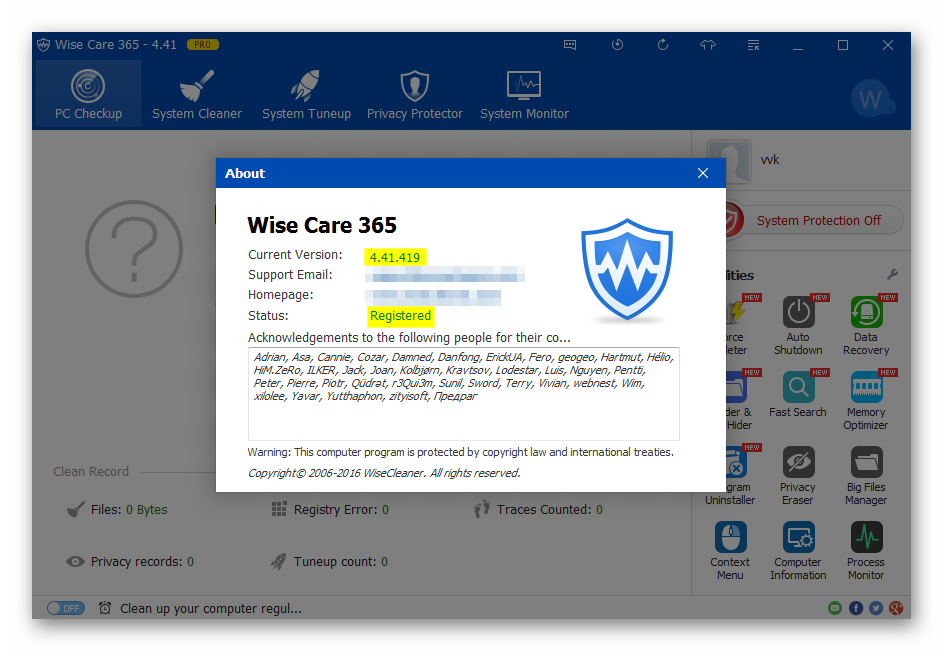Click the Registered status value
Image resolution: width=943 pixels, height=651 pixels.
[x=401, y=316]
